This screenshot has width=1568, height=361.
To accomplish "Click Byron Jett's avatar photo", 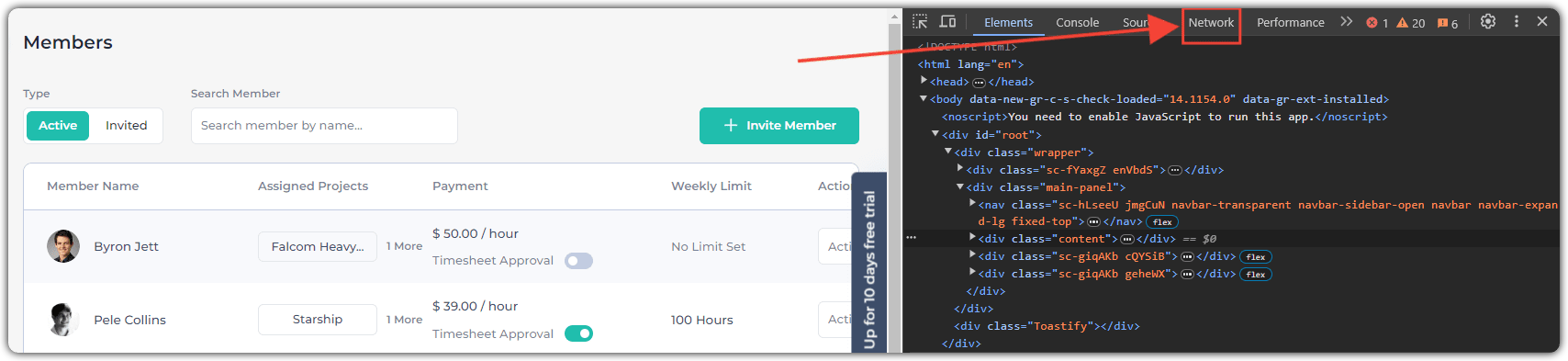I will pyautogui.click(x=63, y=246).
